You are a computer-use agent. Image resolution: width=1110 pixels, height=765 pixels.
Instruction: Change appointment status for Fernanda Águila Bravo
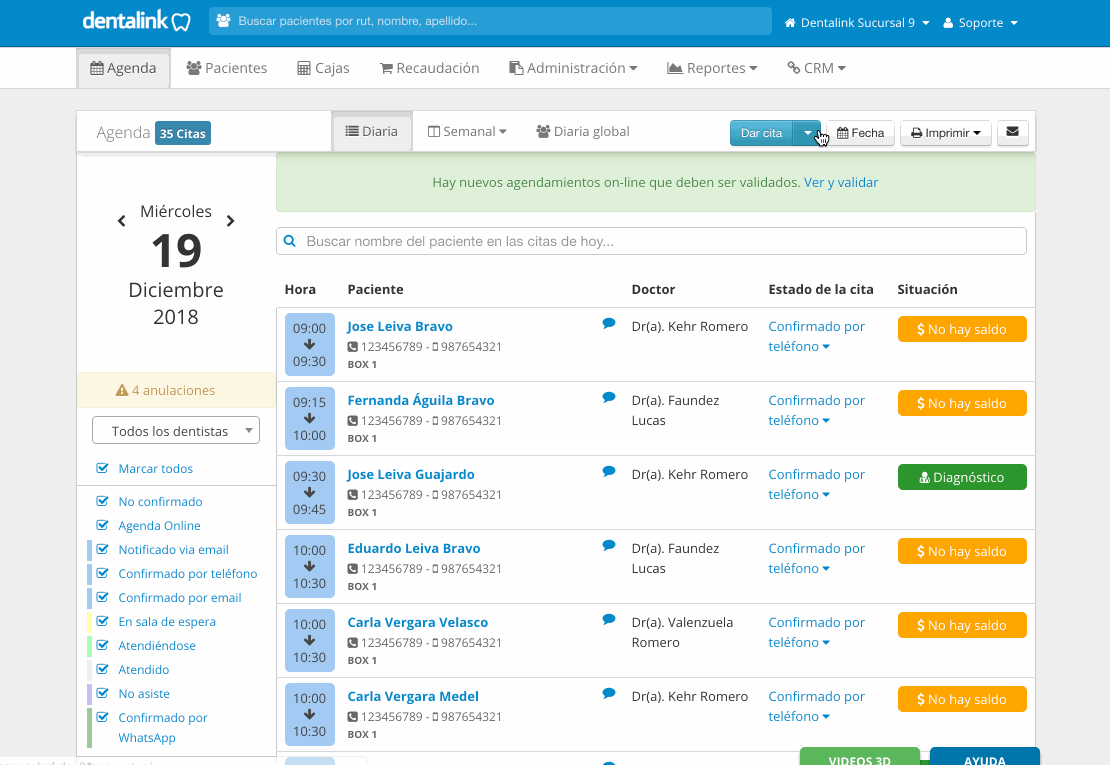click(x=816, y=410)
